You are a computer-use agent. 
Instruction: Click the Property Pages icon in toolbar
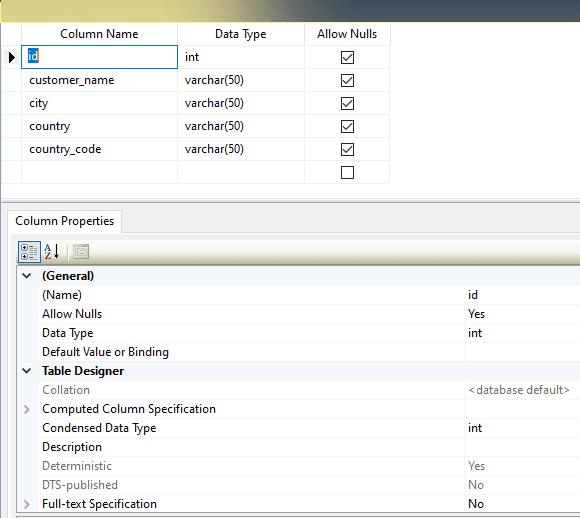81,252
